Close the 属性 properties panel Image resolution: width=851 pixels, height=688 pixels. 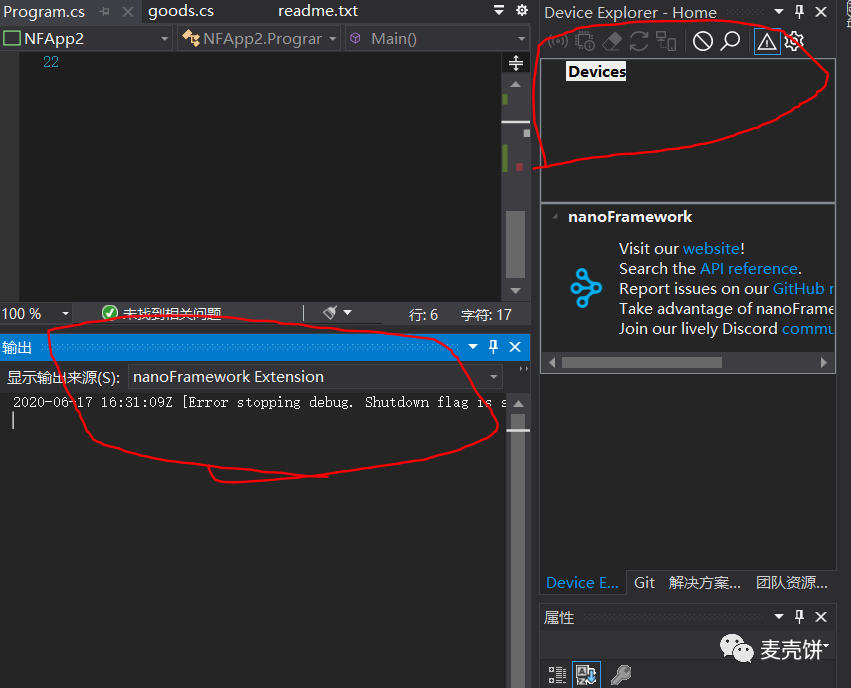821,617
